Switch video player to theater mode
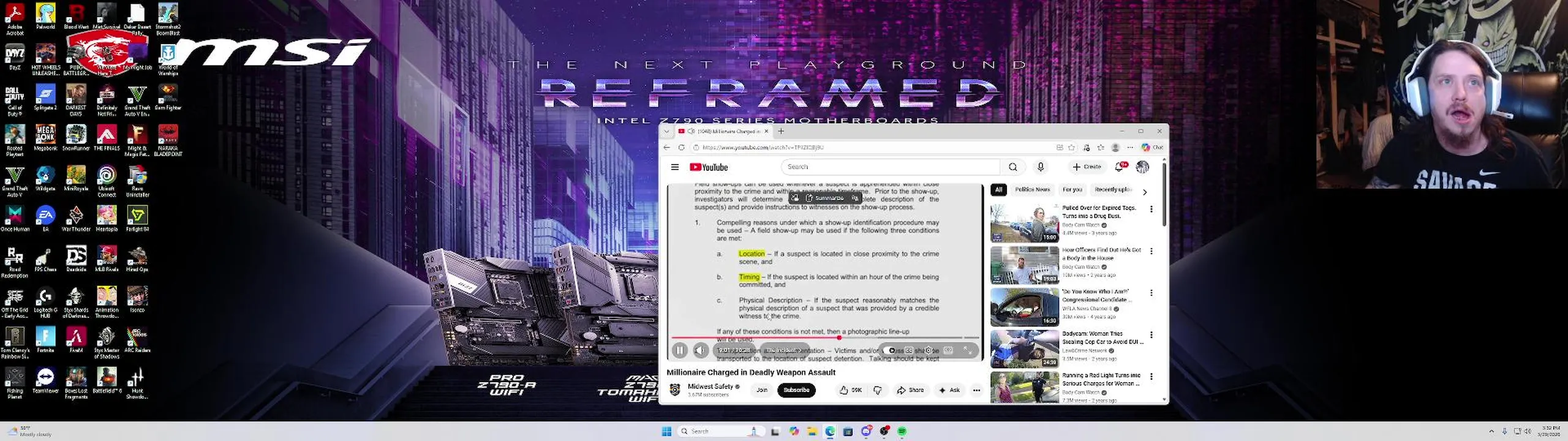1568x441 pixels. coord(948,350)
